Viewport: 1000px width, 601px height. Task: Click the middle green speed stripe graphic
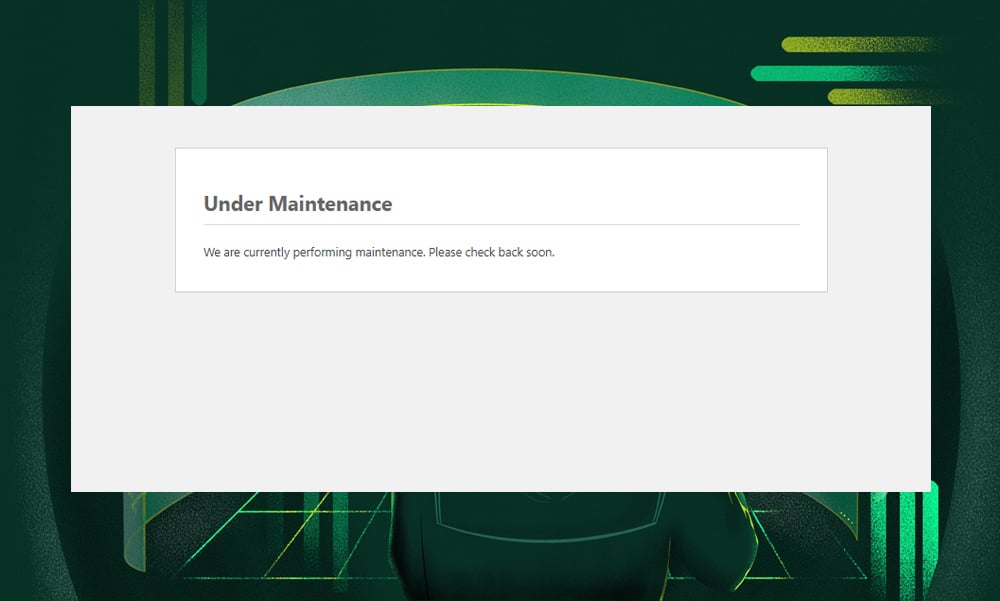tap(830, 72)
